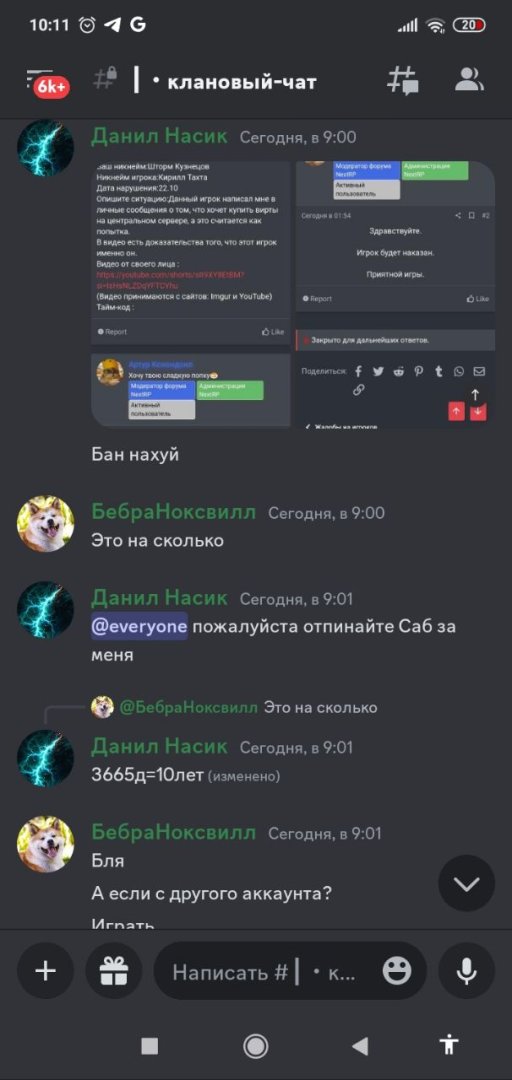Jump to latest messages chevron button
Image resolution: width=512 pixels, height=1080 pixels.
pos(467,884)
